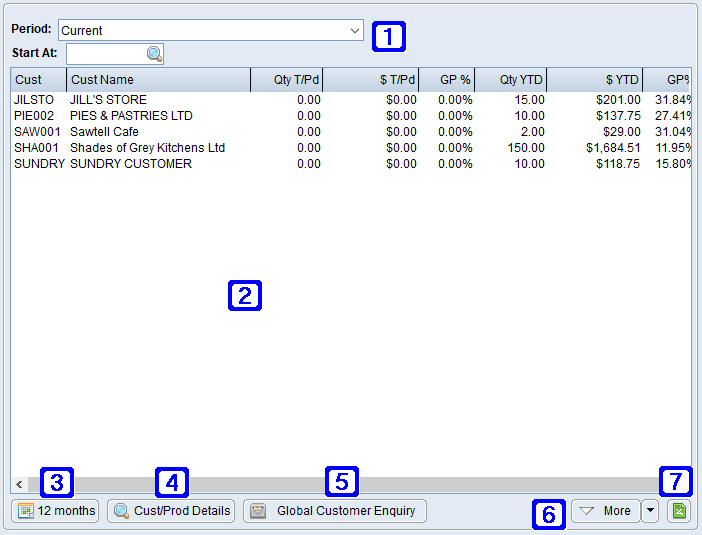Click $1,684.51 YTD value
The image size is (702, 535).
[613, 148]
